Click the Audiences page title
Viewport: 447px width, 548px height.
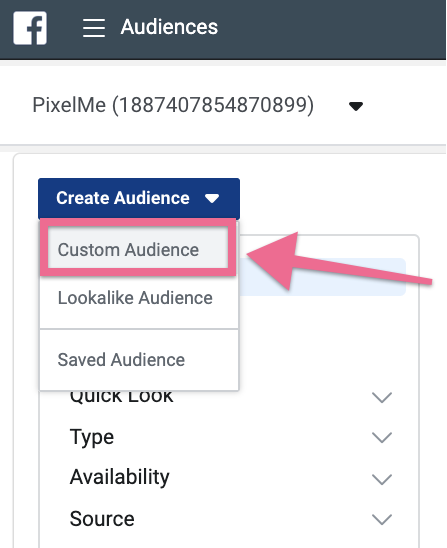pyautogui.click(x=169, y=27)
